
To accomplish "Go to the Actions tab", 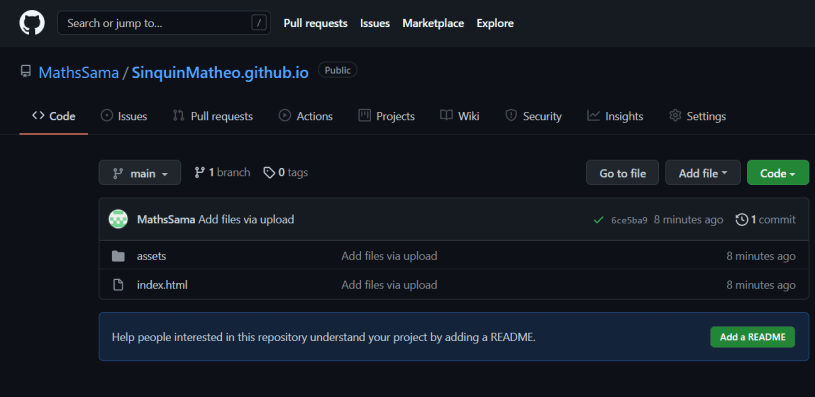I will click(306, 116).
